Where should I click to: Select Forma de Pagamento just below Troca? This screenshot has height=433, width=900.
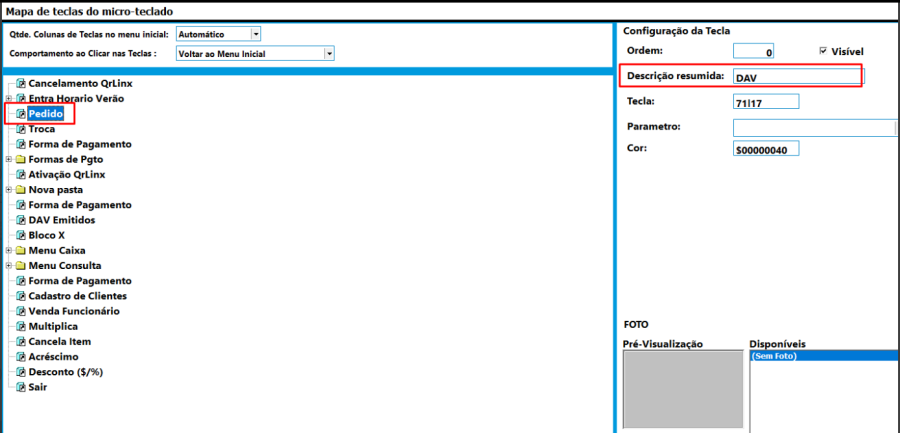coord(80,144)
